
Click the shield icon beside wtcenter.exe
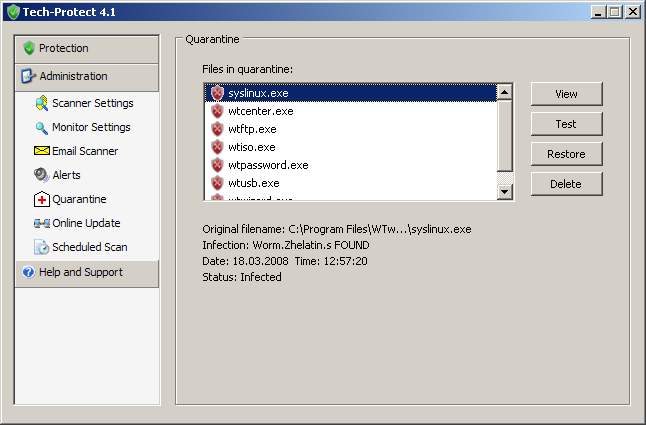click(217, 111)
